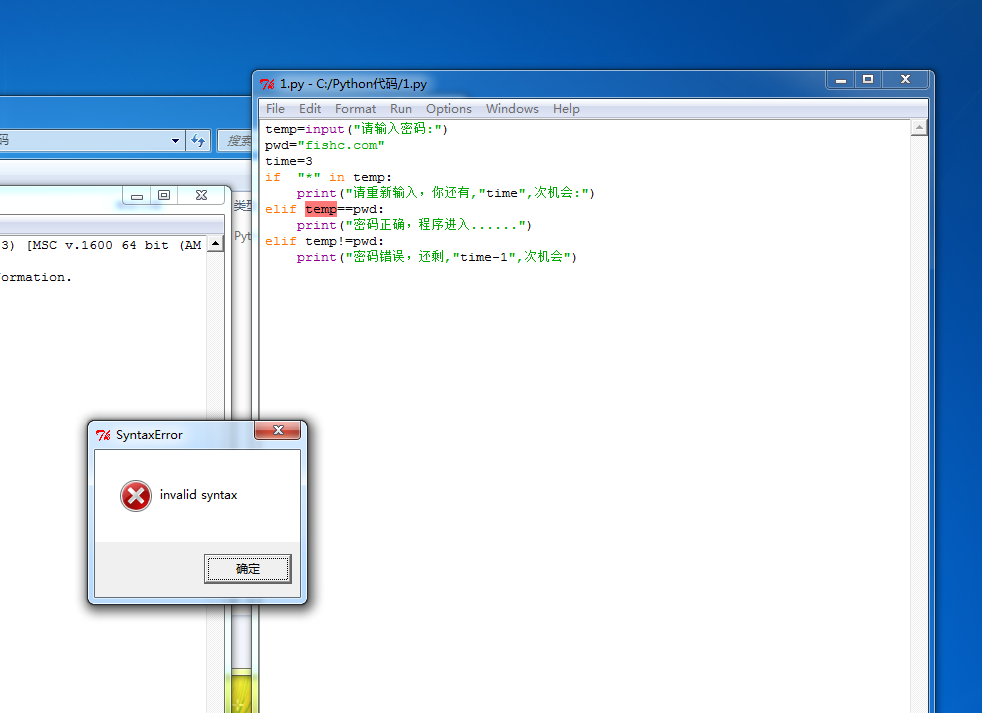Open the Help menu
Image resolution: width=982 pixels, height=713 pixels.
(x=566, y=109)
